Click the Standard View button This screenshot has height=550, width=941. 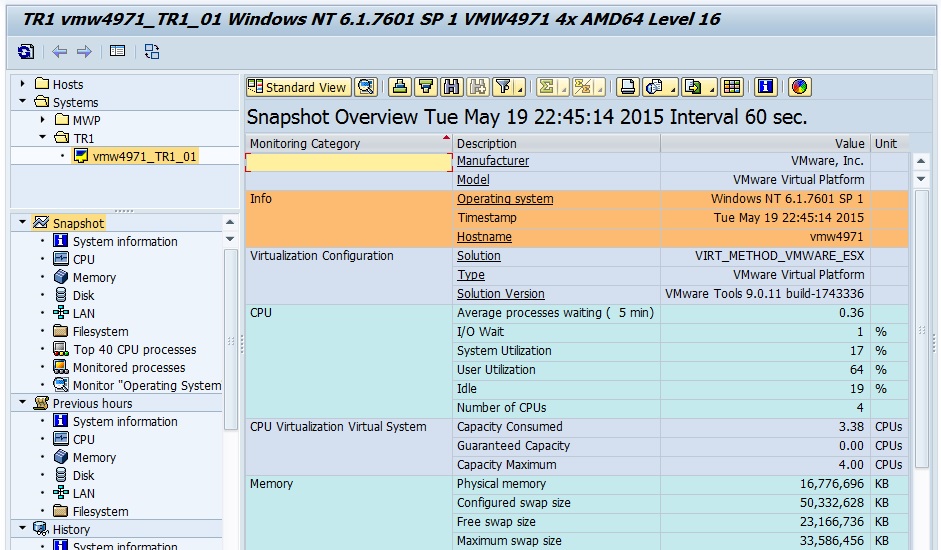coord(298,87)
